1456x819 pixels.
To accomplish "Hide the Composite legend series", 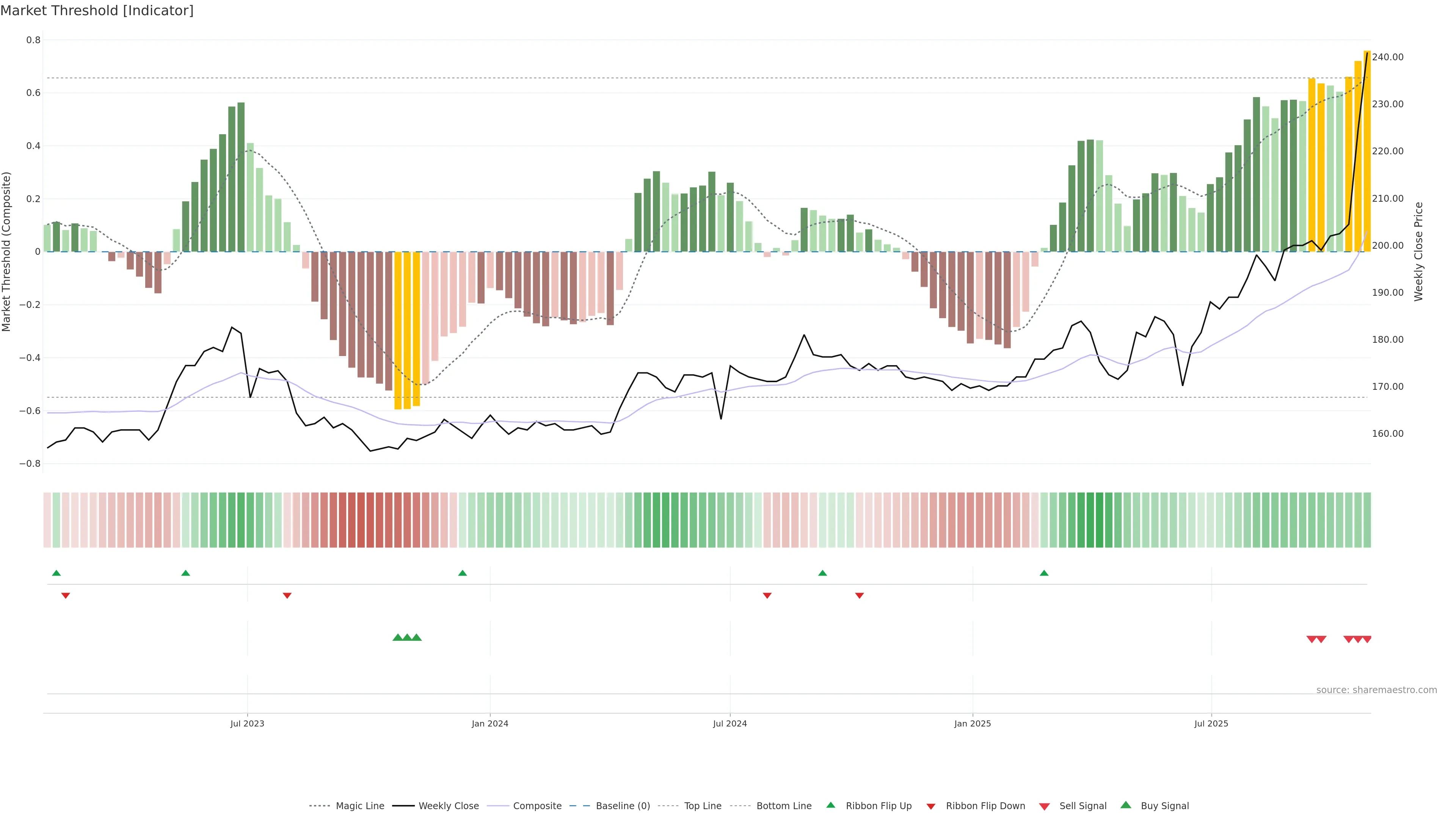I will coord(537,806).
